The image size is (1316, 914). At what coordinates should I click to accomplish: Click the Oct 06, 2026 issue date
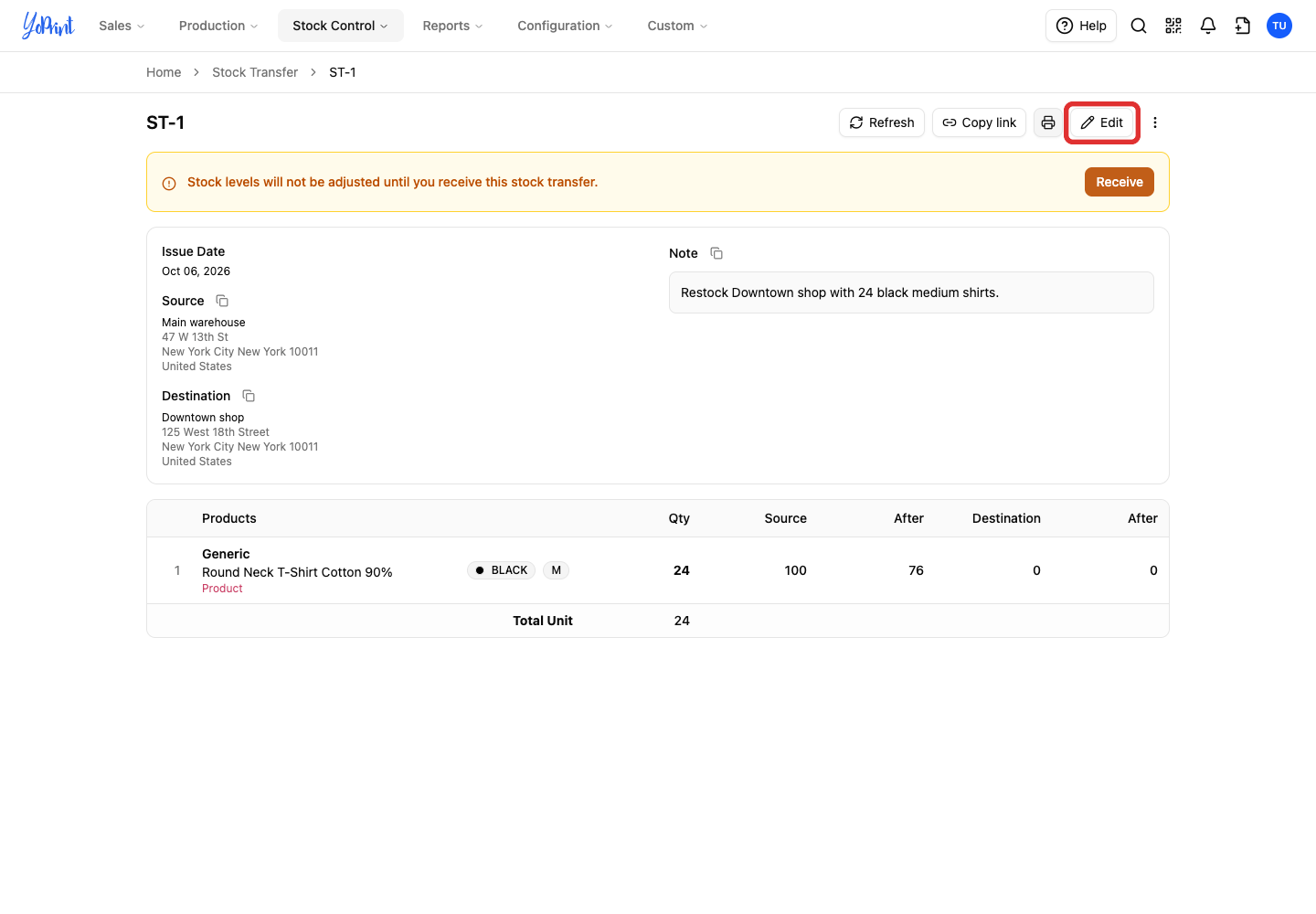196,271
